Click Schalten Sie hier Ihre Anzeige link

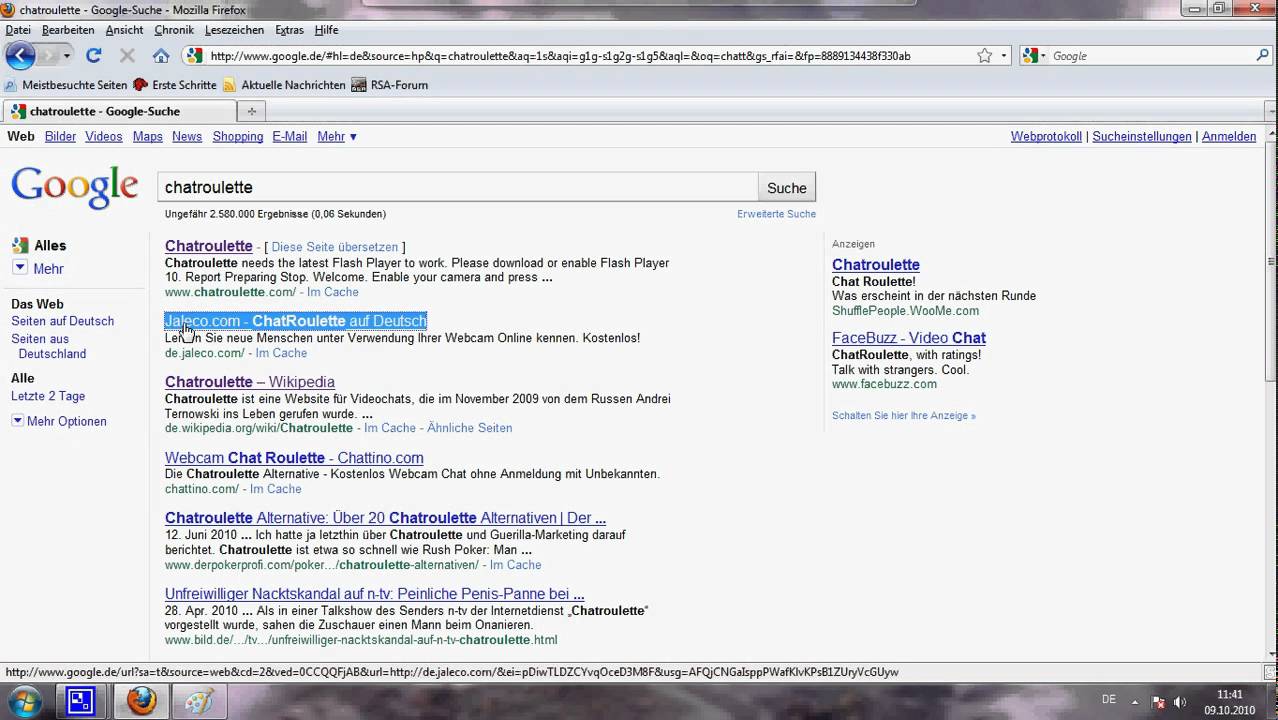904,415
